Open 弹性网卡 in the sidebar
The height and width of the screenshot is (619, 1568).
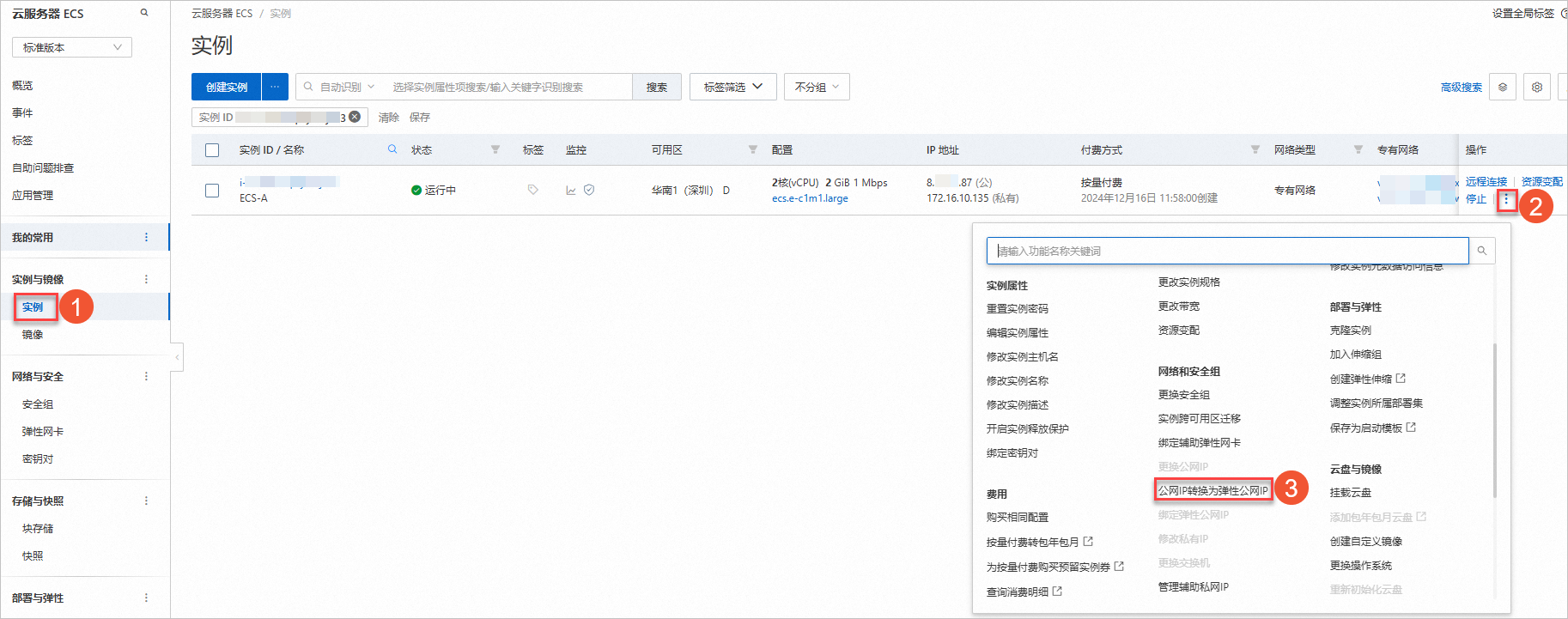[x=43, y=431]
